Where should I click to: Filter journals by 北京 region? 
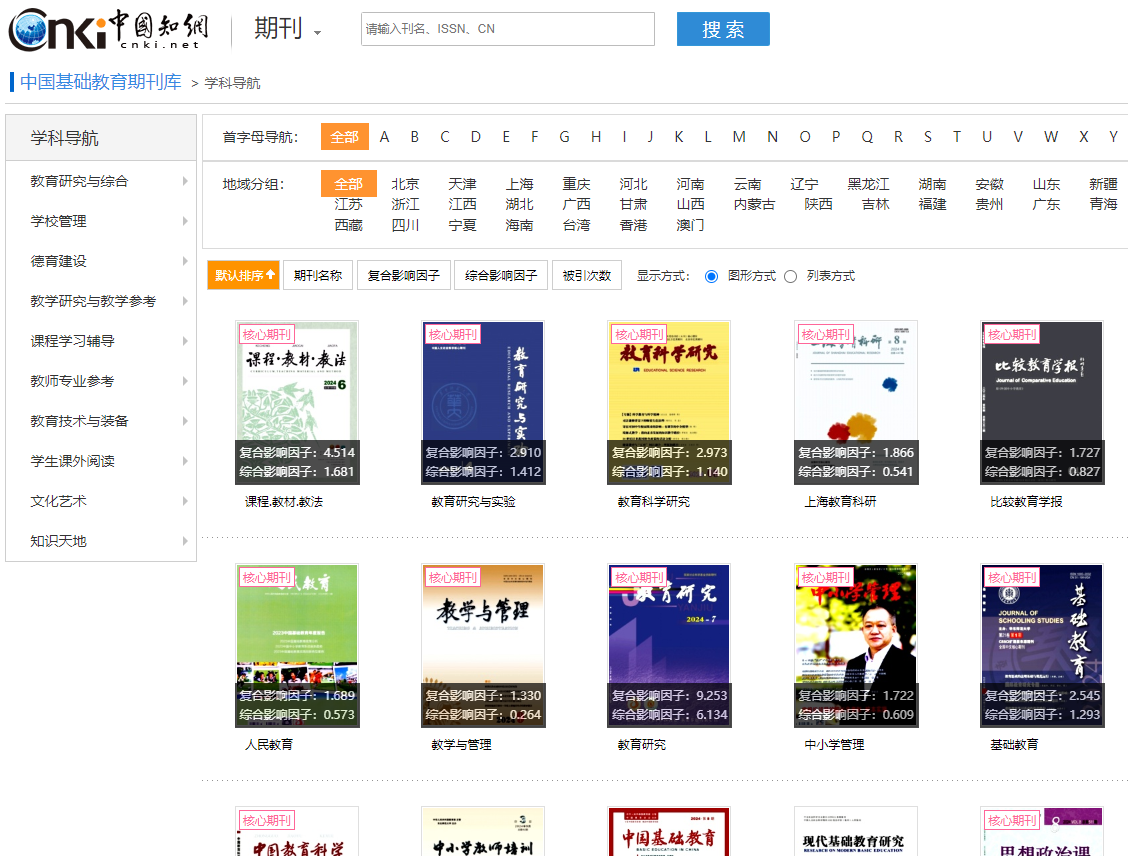(405, 184)
